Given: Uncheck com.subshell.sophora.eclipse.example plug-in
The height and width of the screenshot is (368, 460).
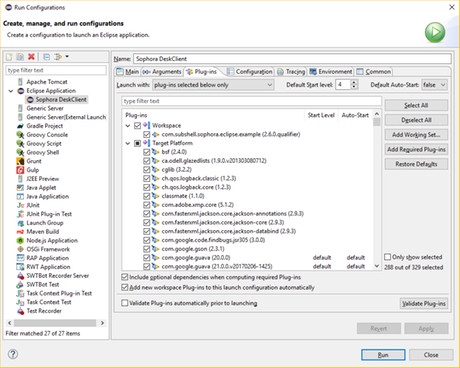Looking at the screenshot, I should tap(146, 134).
